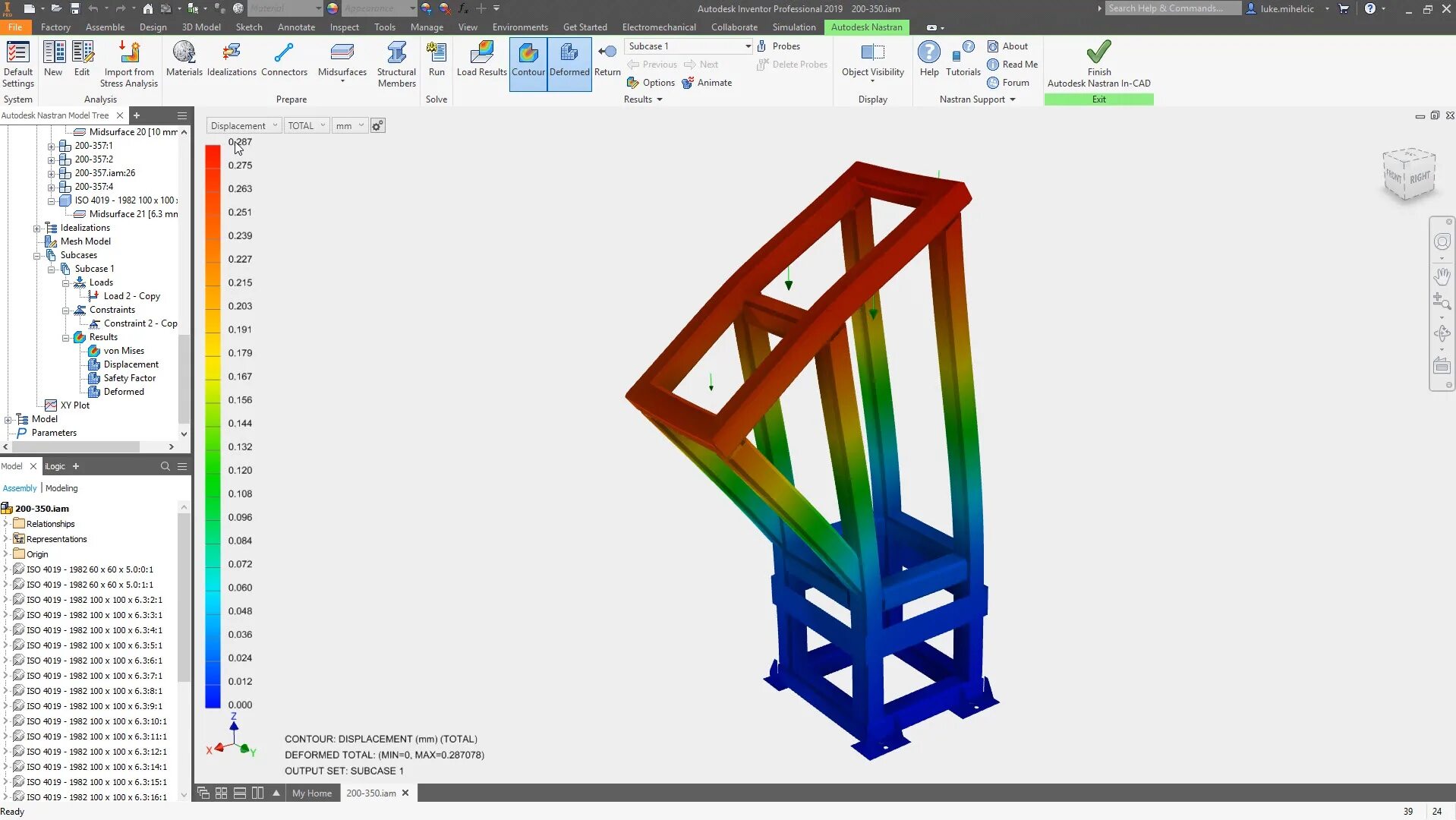The height and width of the screenshot is (820, 1456).
Task: Open plot settings gear next to mm
Action: pos(377,125)
